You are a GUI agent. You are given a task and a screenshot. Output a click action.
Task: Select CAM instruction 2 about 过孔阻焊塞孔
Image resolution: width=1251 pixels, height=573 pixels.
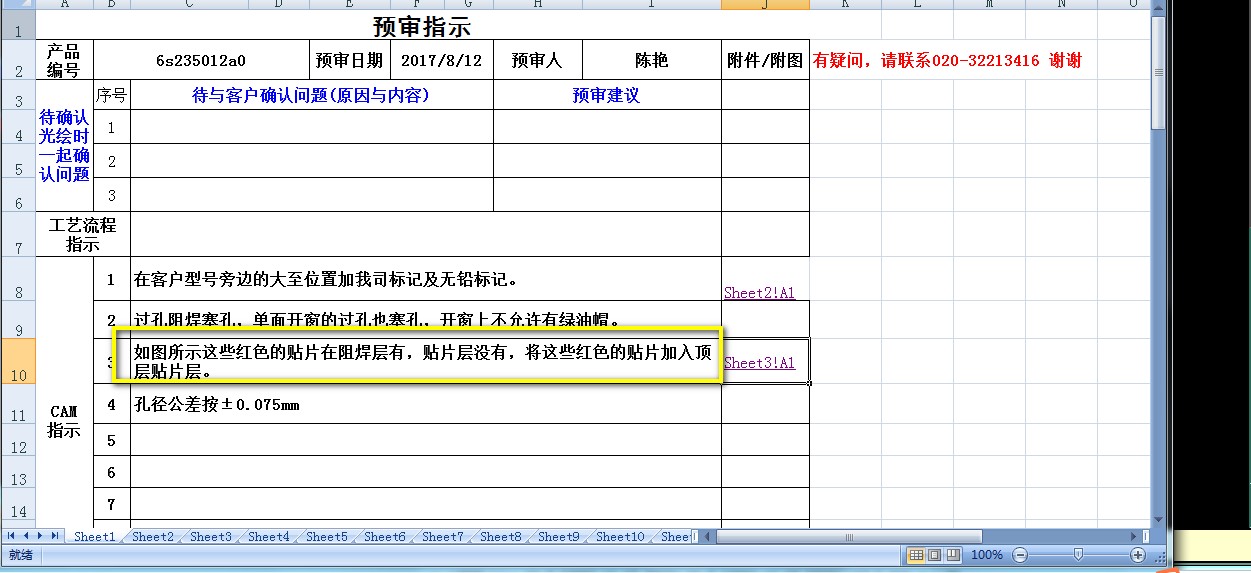coord(426,320)
